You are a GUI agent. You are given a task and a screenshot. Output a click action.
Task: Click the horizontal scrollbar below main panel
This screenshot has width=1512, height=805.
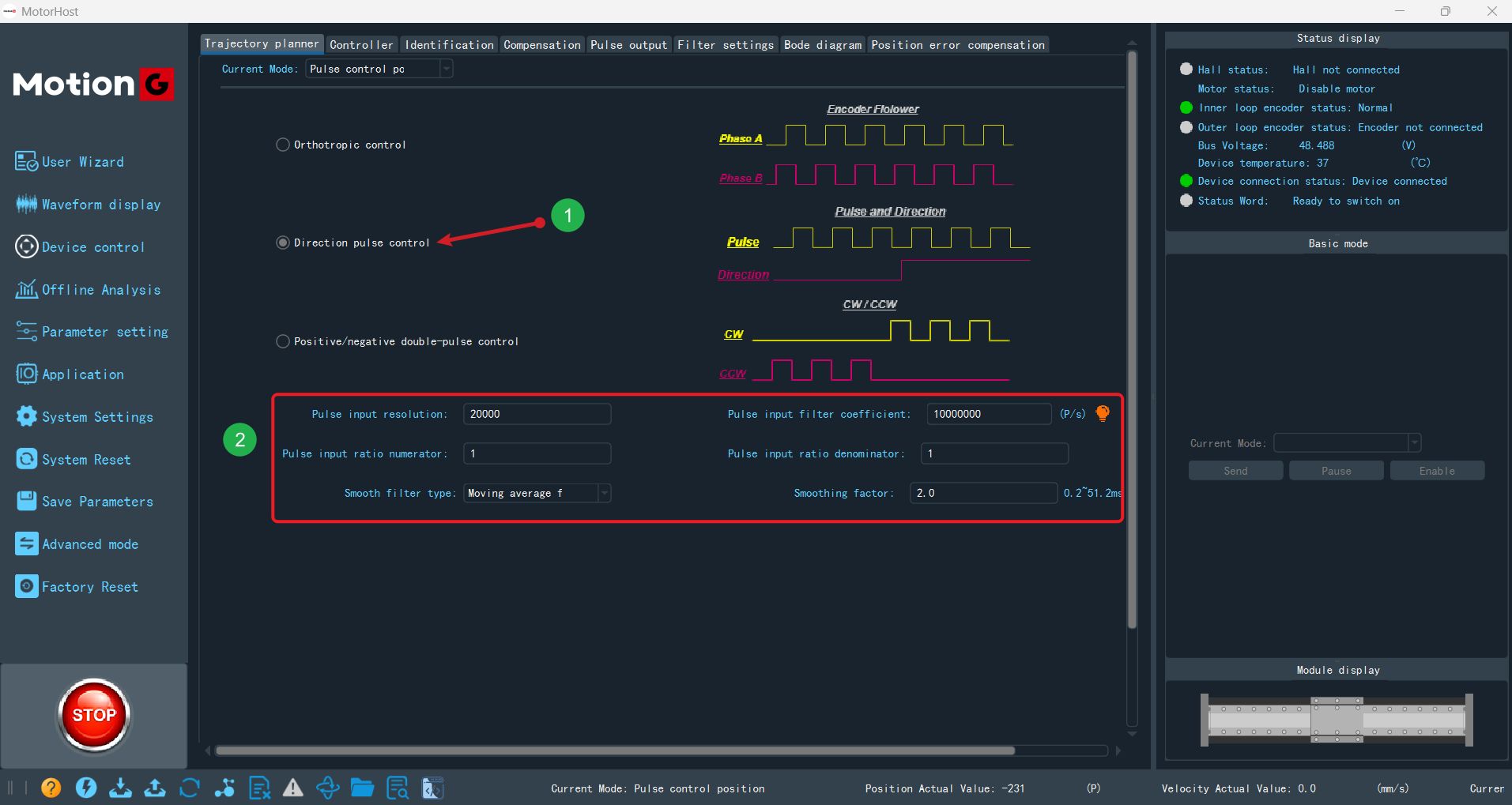[615, 750]
